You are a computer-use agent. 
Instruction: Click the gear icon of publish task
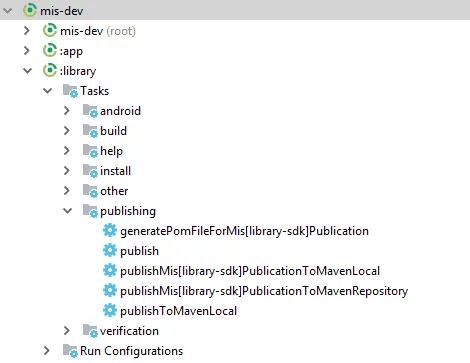[110, 250]
